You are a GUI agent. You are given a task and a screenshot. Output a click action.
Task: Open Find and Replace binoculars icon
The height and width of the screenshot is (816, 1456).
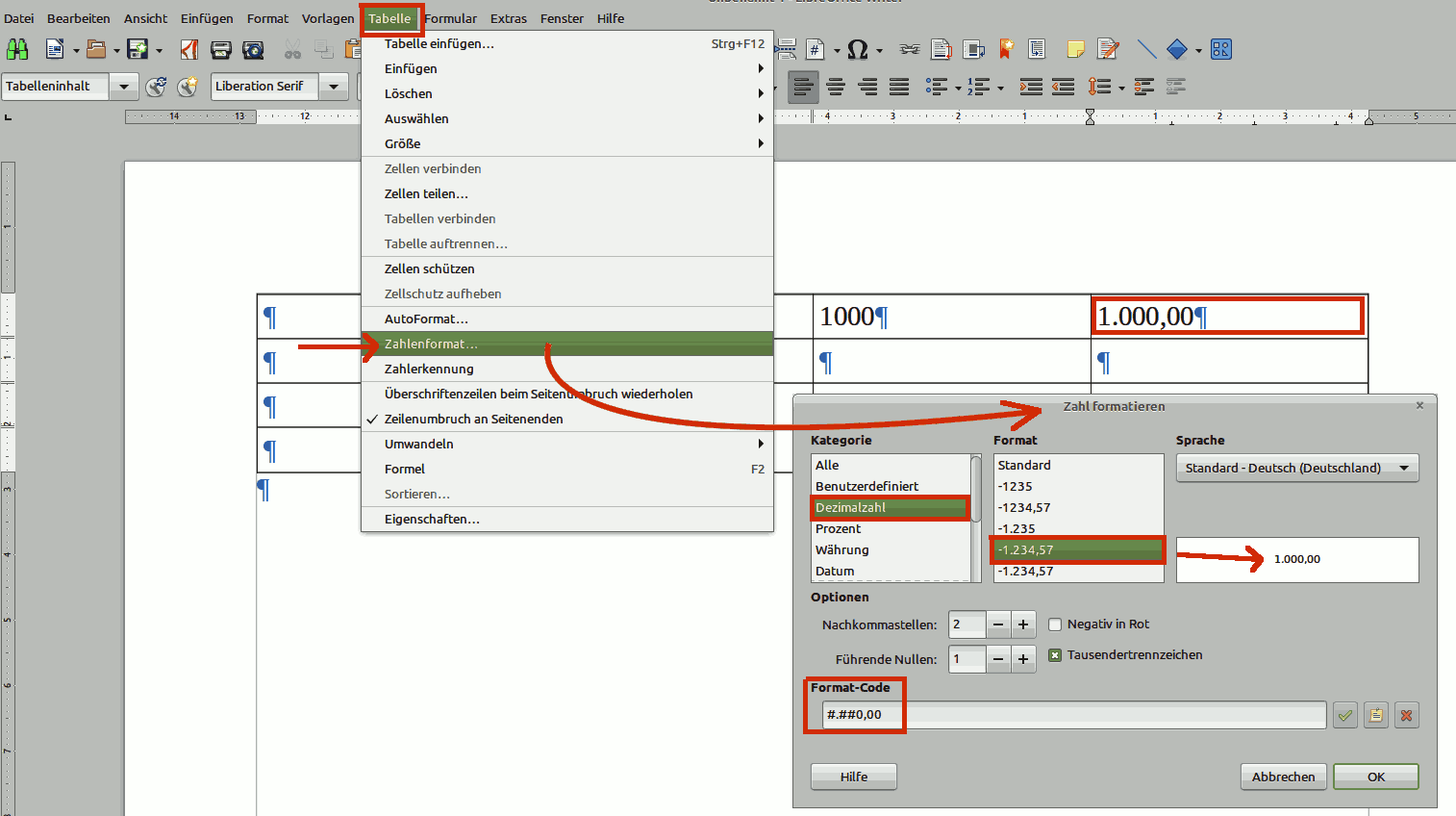pos(17,49)
